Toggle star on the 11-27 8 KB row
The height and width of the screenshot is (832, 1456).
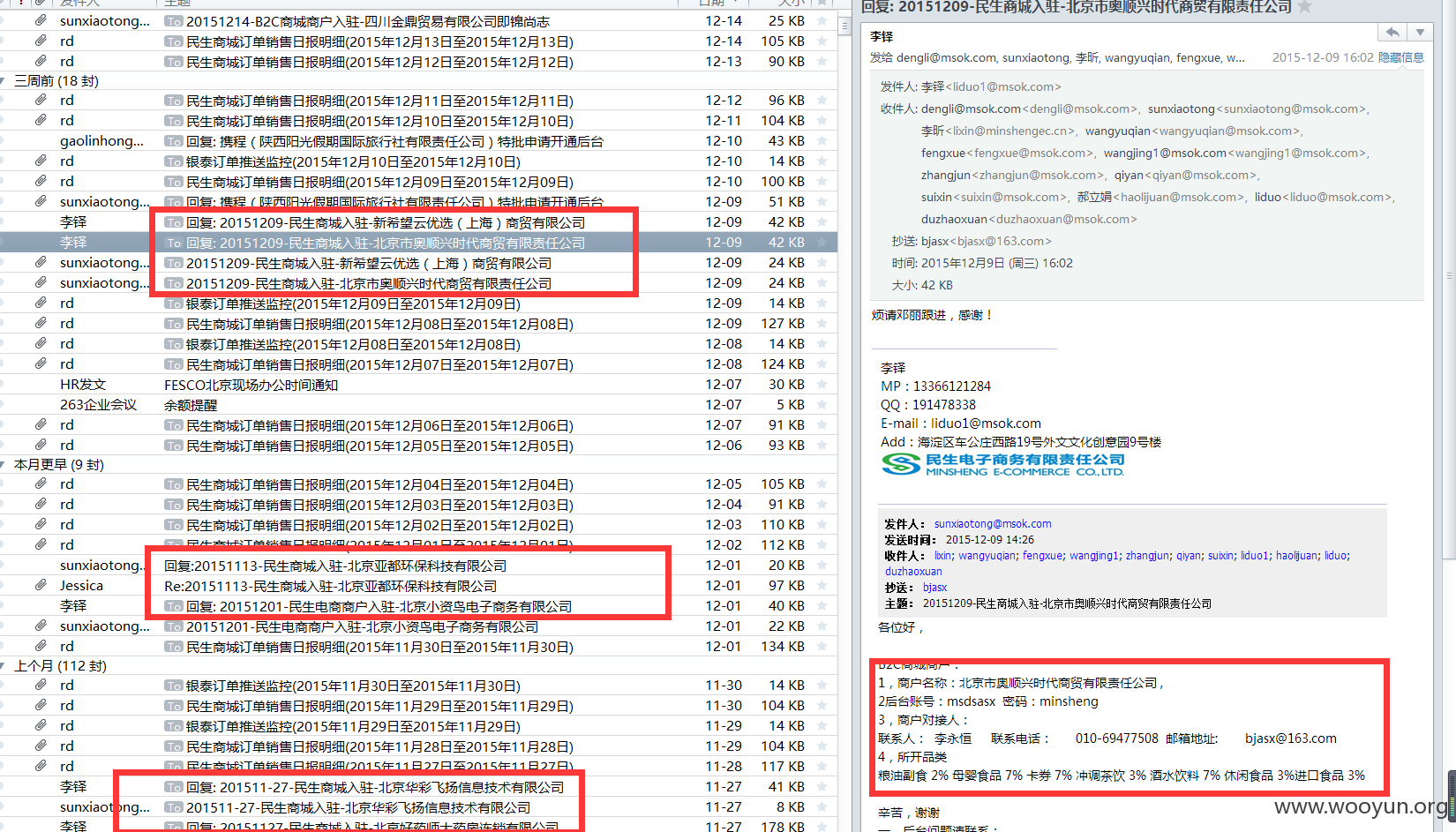coord(822,806)
